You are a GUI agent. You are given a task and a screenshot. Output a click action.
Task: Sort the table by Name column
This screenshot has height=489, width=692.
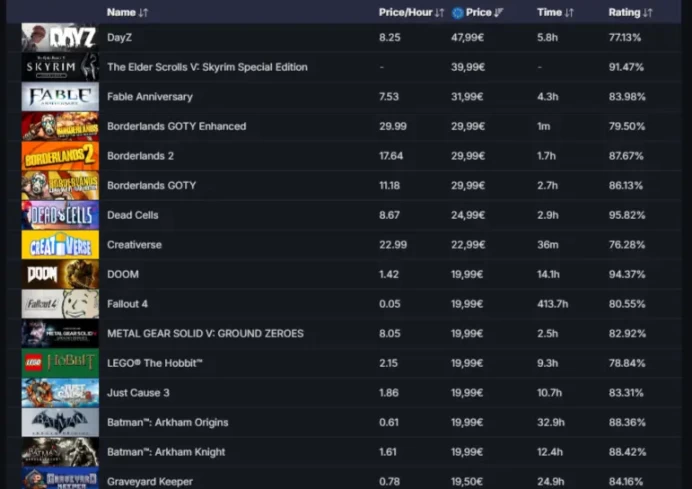coord(127,12)
